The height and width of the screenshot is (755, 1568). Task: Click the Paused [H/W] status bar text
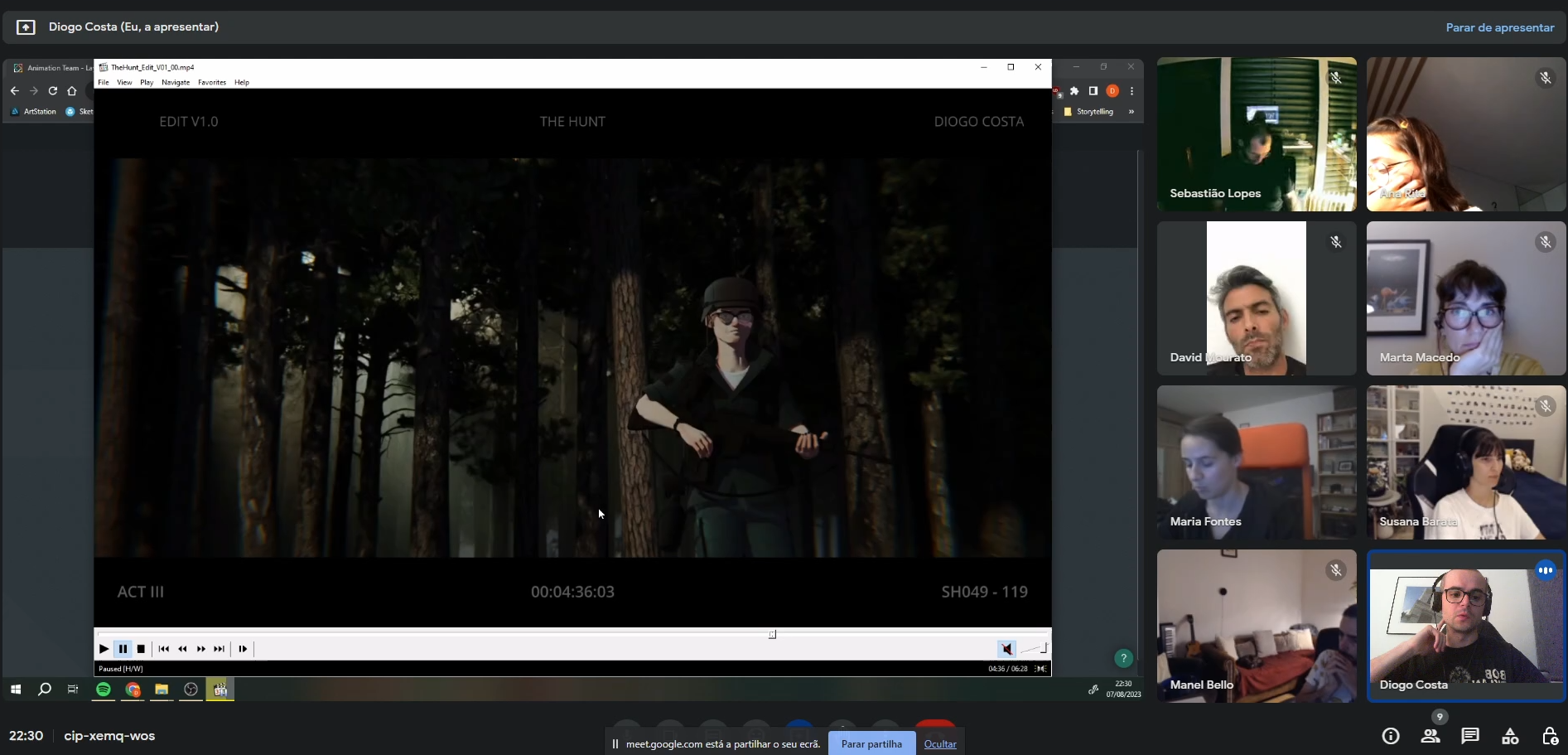[121, 669]
